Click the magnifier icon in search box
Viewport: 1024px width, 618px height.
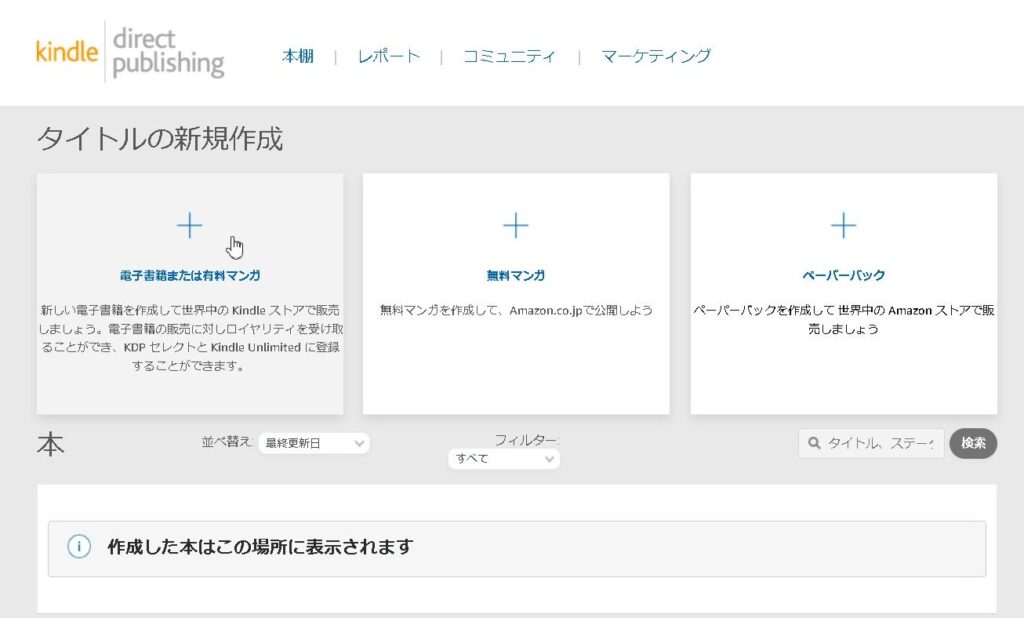[814, 443]
